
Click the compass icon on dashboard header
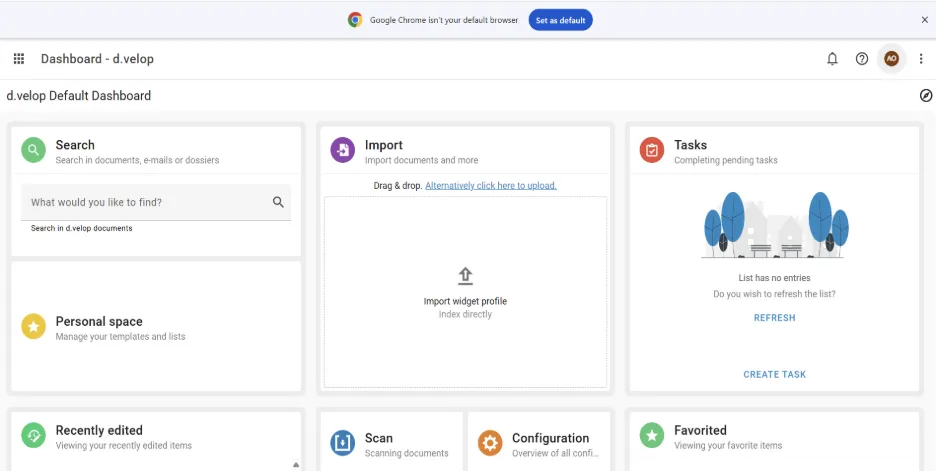coord(925,96)
